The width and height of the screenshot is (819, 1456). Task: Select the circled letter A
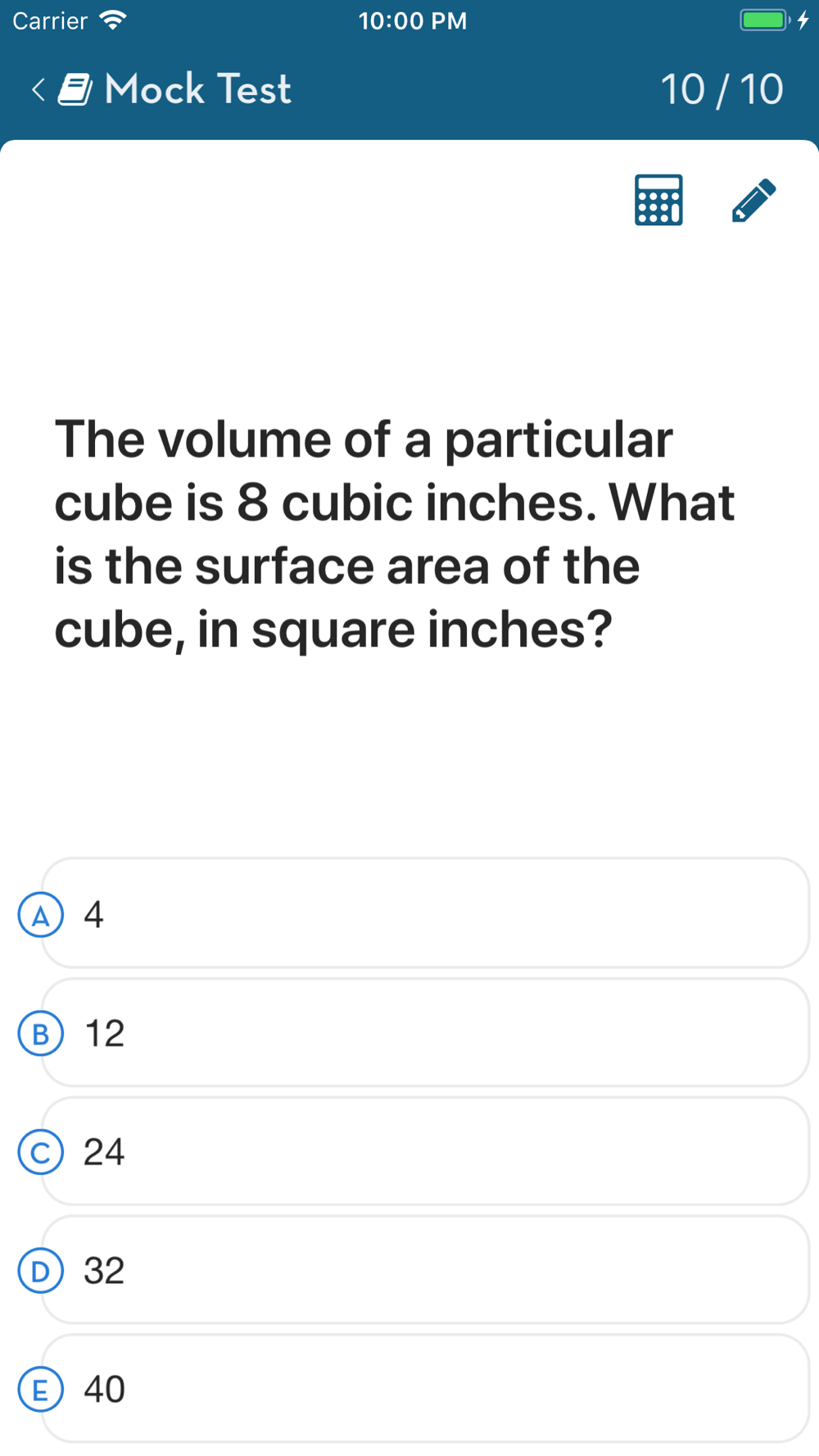coord(40,915)
